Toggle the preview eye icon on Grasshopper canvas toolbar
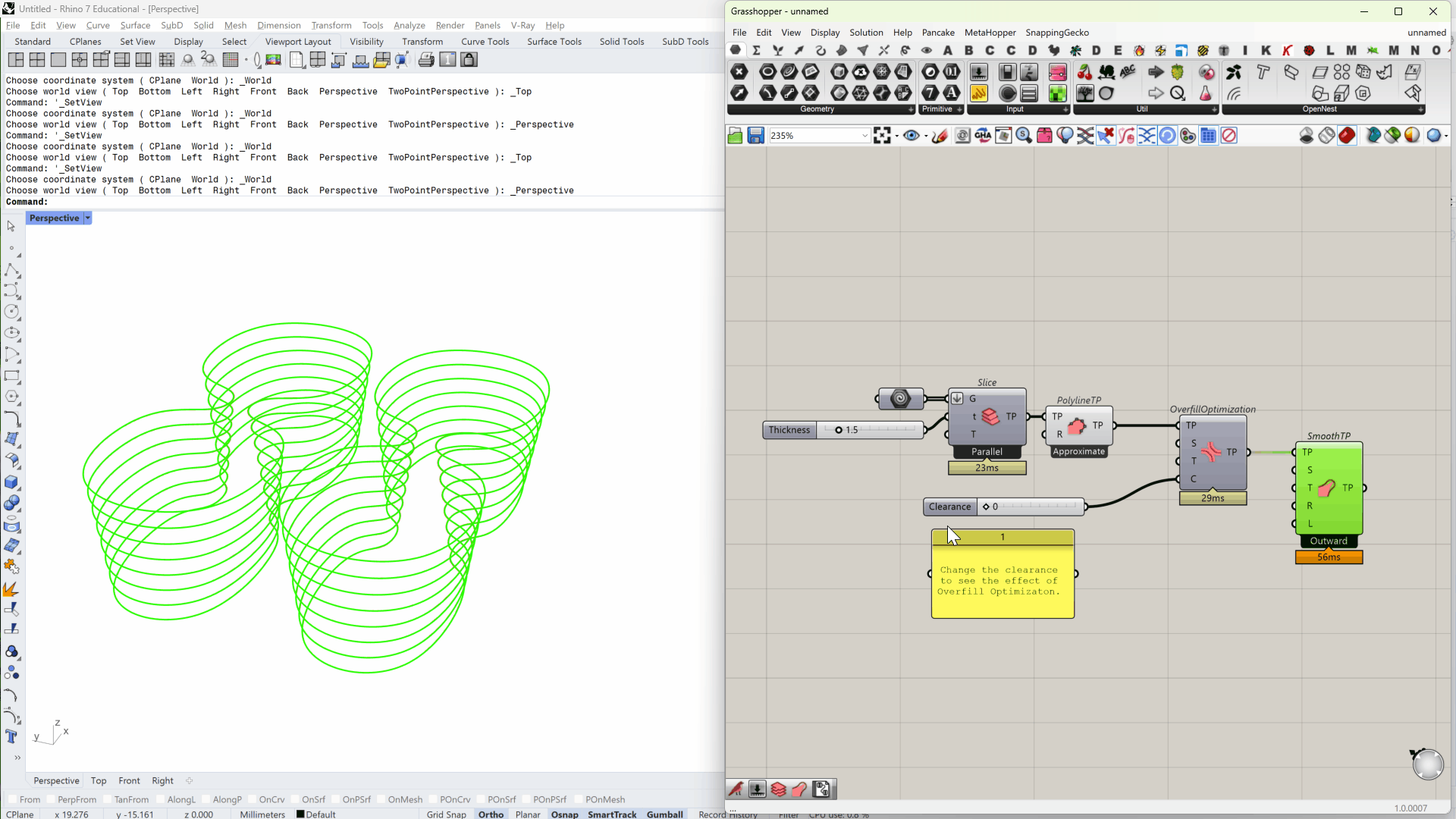This screenshot has height=819, width=1456. (x=912, y=136)
